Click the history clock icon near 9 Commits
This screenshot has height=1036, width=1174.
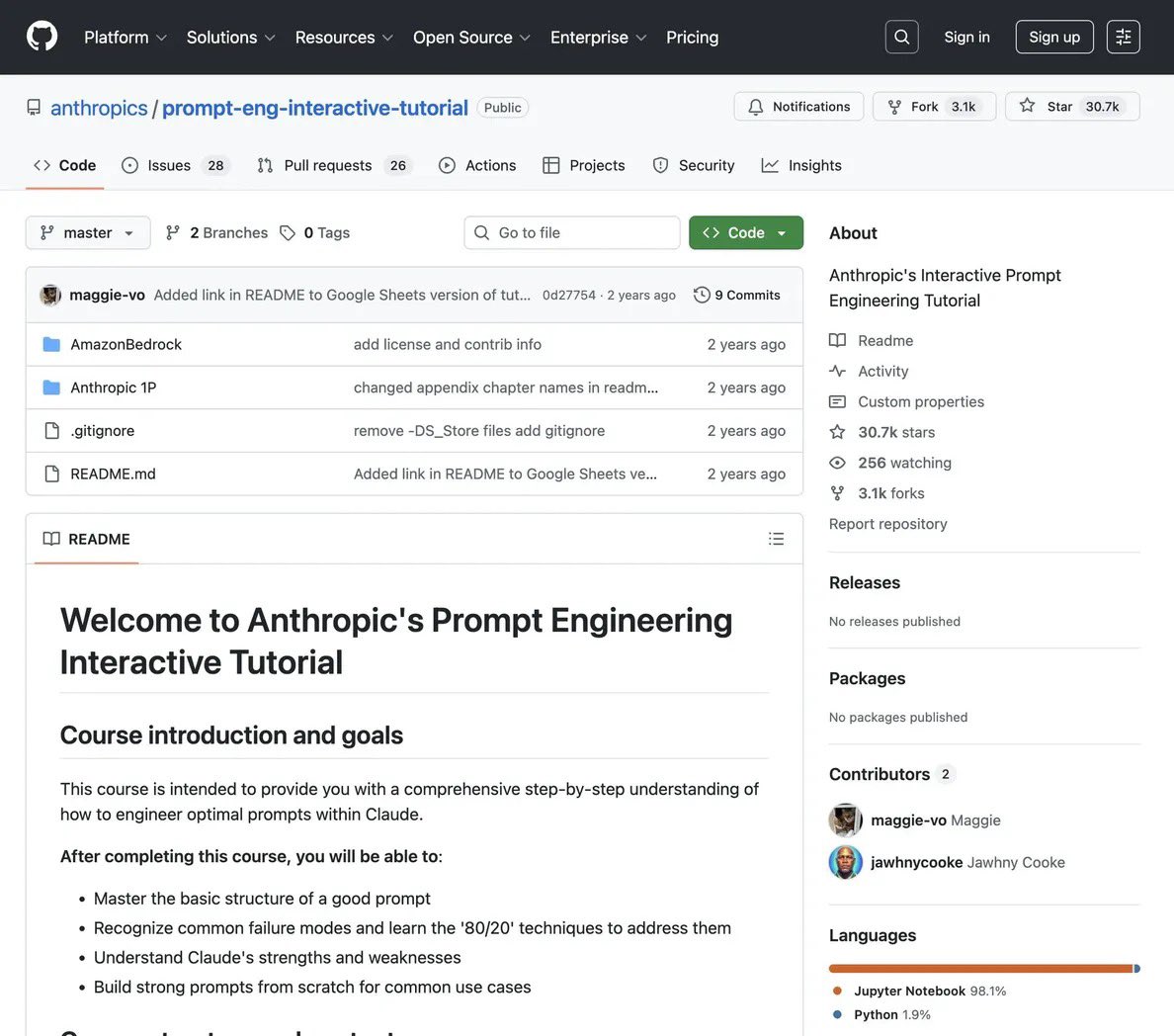coord(702,296)
